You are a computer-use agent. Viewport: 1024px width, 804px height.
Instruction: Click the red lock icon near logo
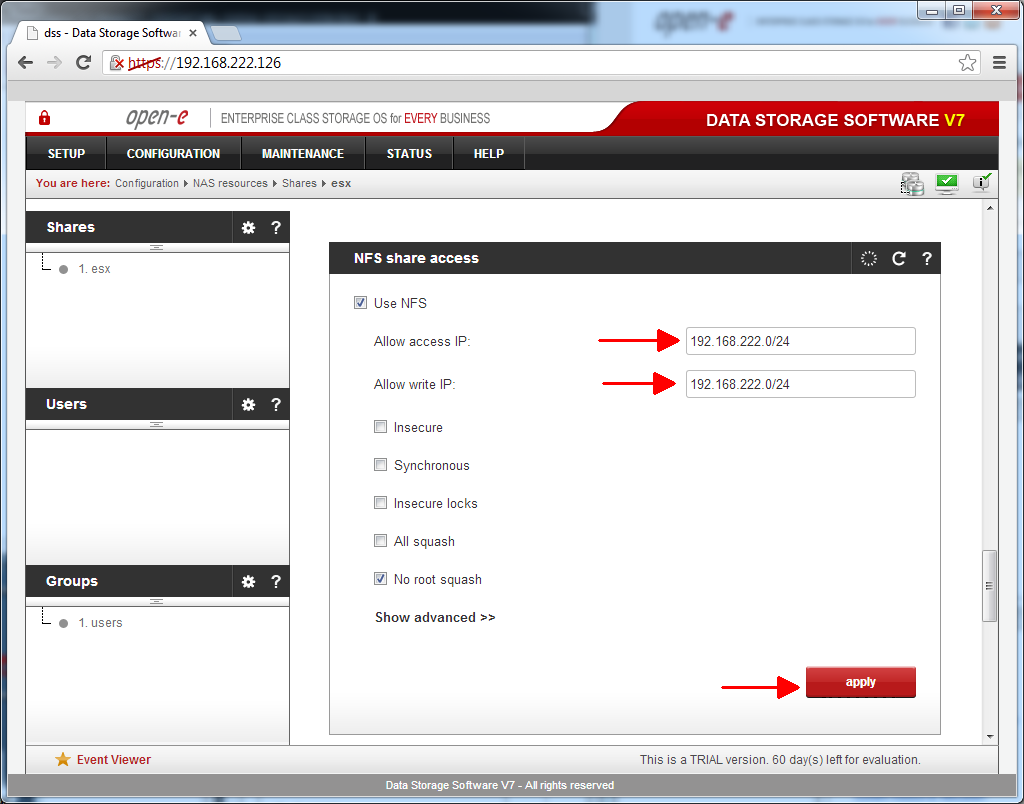point(44,118)
